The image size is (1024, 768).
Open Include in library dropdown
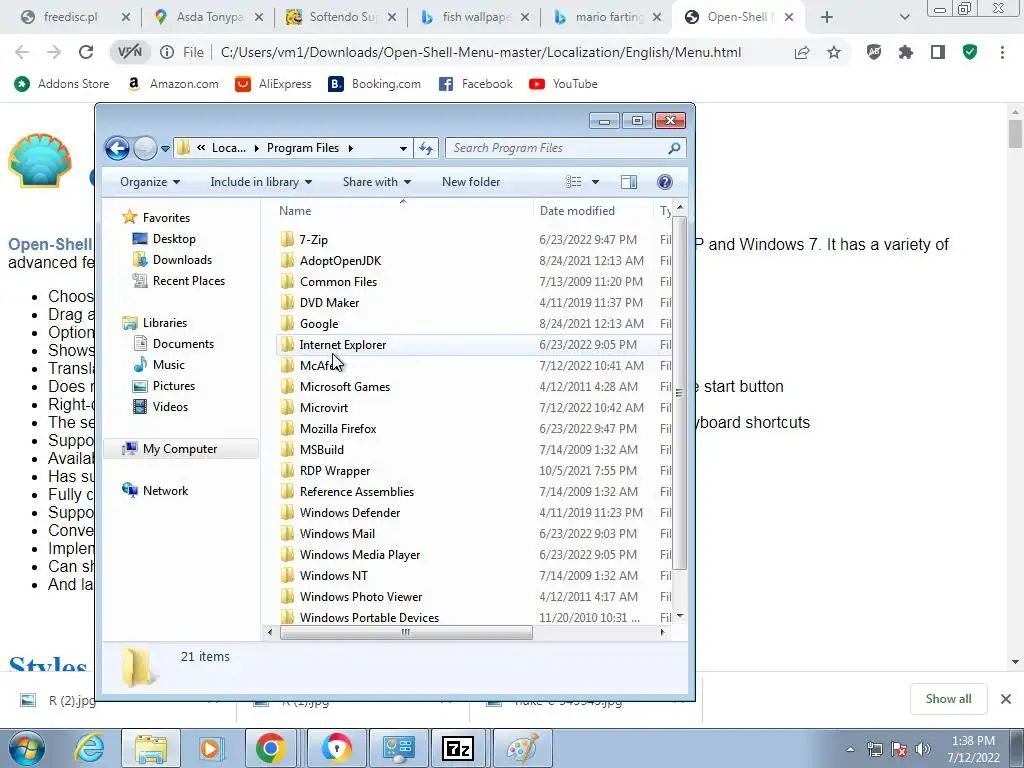pos(261,182)
